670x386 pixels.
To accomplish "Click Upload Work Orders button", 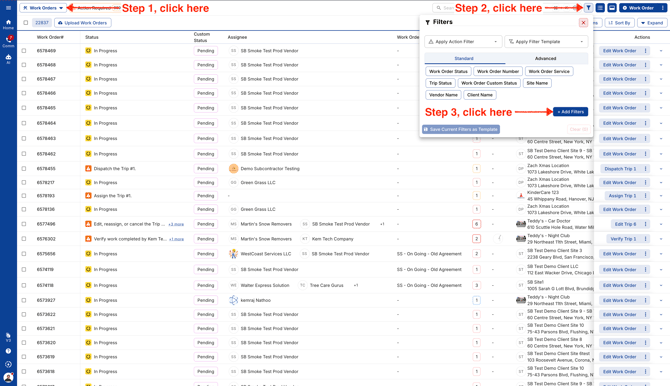I will [x=83, y=23].
